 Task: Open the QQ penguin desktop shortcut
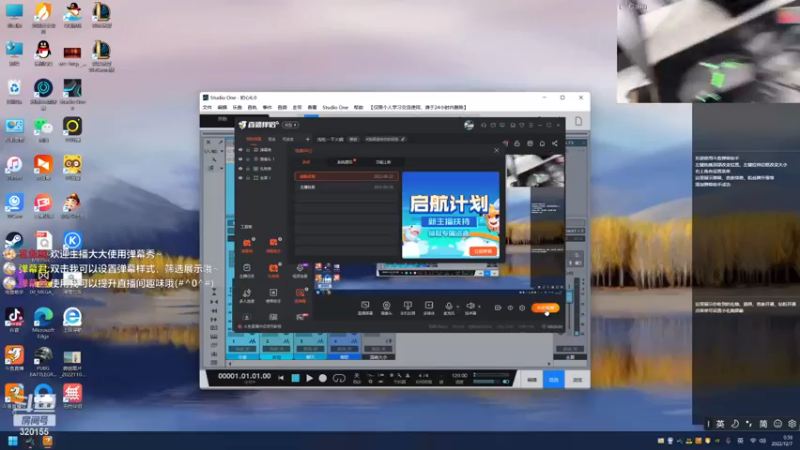[43, 53]
